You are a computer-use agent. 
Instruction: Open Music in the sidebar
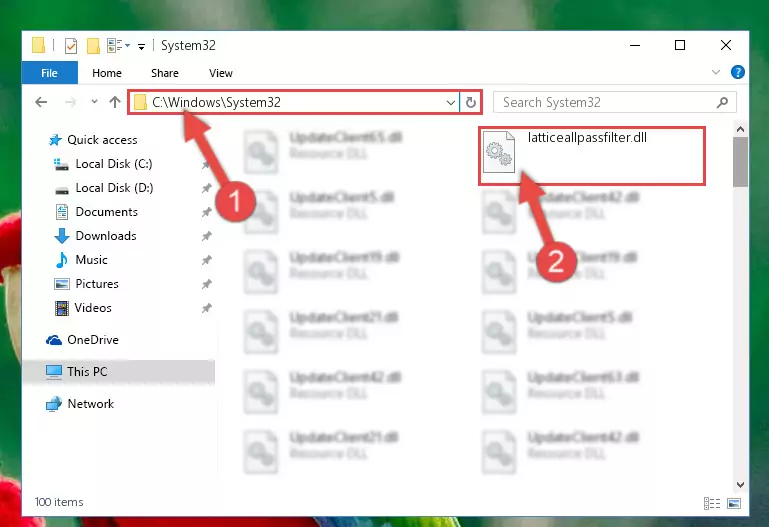pyautogui.click(x=81, y=260)
